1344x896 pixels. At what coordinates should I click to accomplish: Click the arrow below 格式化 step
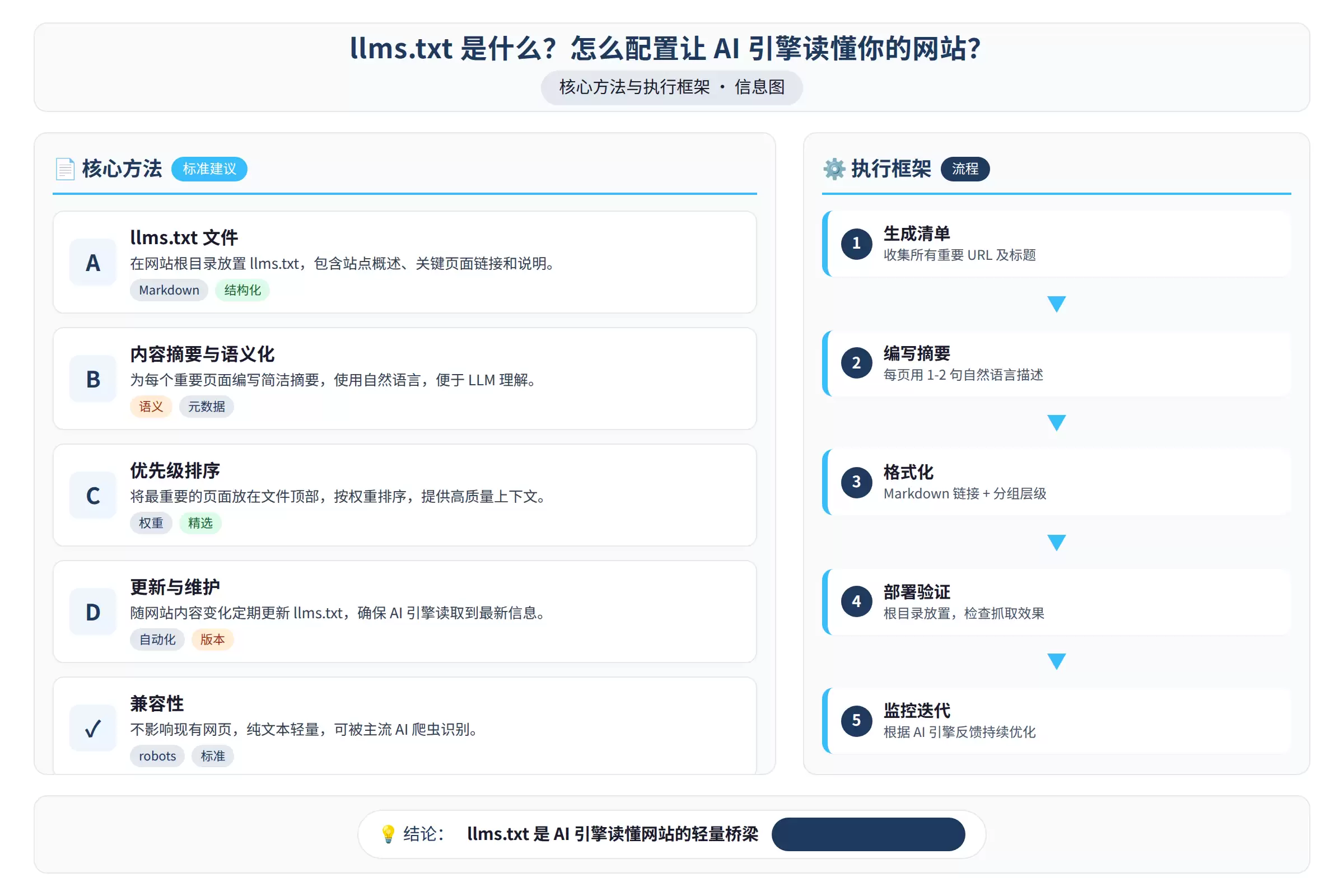1057,542
